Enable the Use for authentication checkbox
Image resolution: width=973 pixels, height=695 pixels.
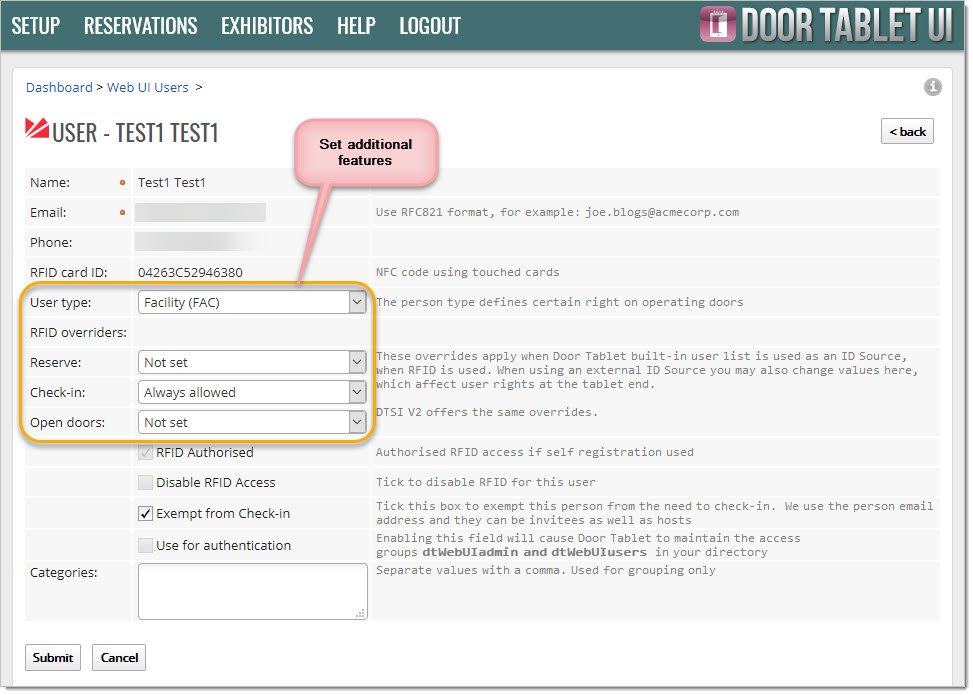[146, 546]
